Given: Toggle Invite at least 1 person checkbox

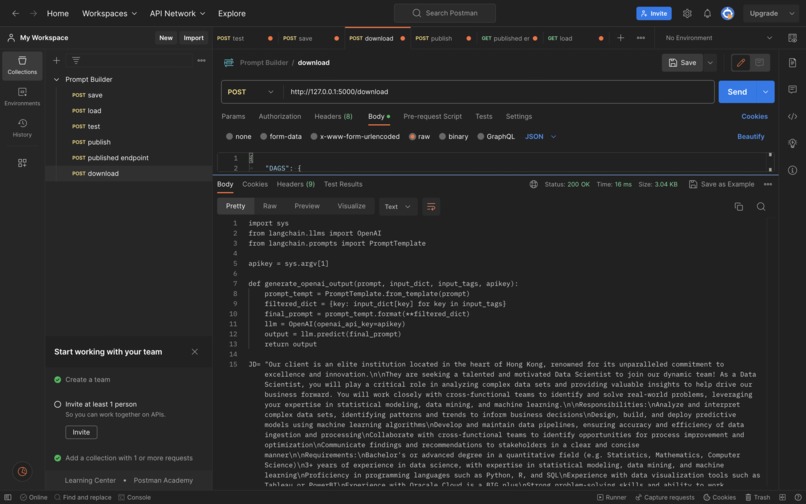Looking at the screenshot, I should [x=58, y=404].
